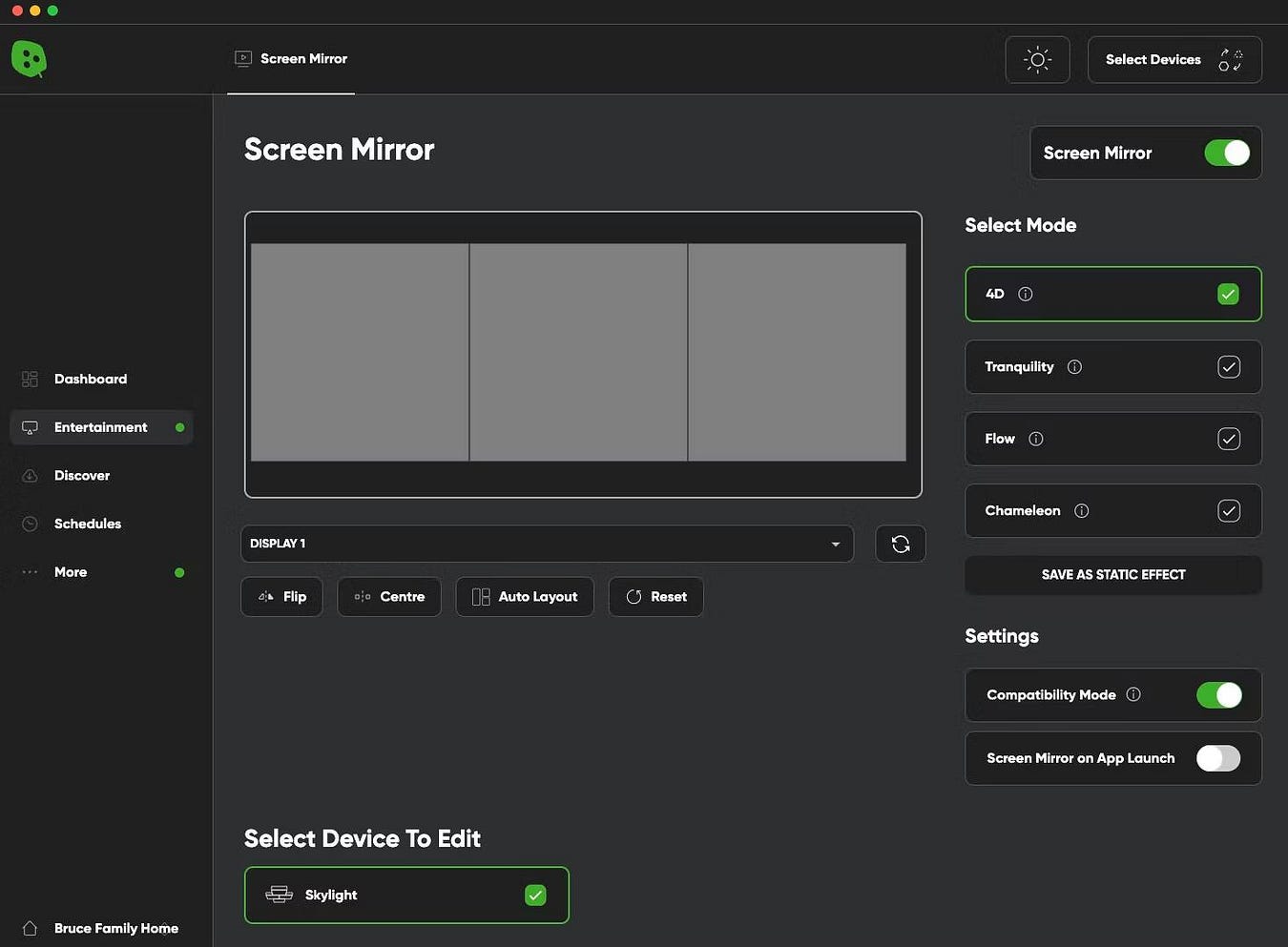Select the middle zone of display preview
The height and width of the screenshot is (947, 1288).
pos(578,352)
